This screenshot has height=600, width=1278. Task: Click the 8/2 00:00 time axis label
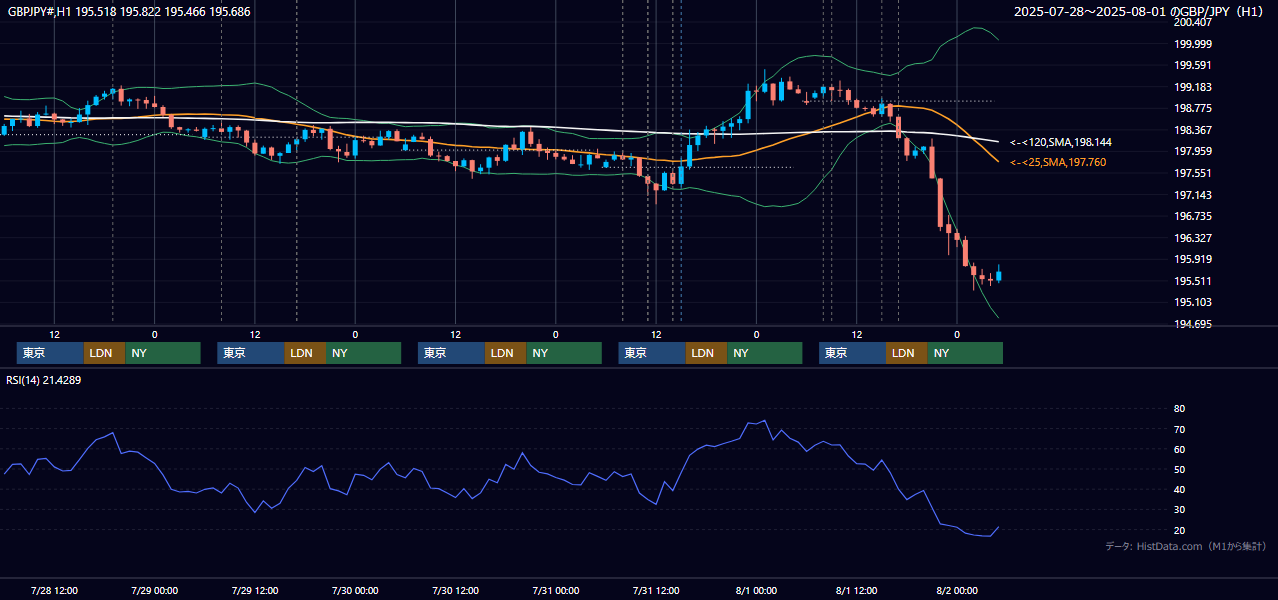tap(957, 591)
